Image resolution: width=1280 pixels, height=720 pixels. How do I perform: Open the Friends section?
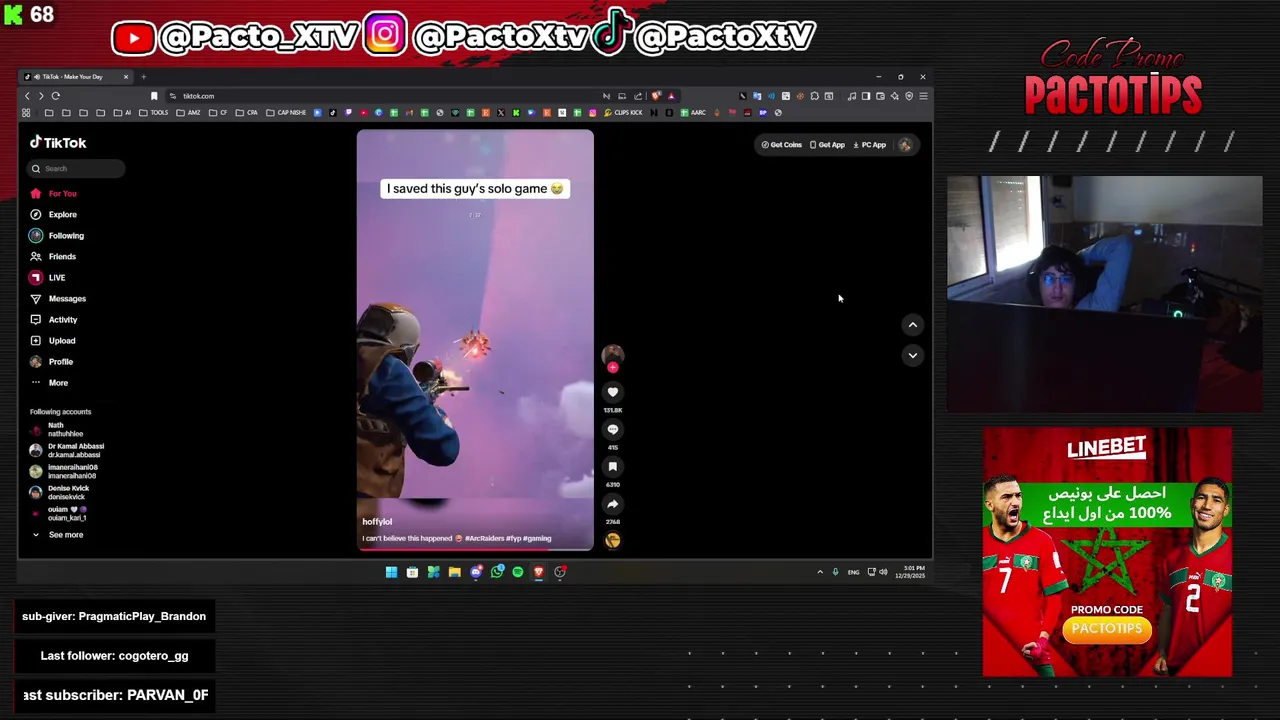[53, 256]
